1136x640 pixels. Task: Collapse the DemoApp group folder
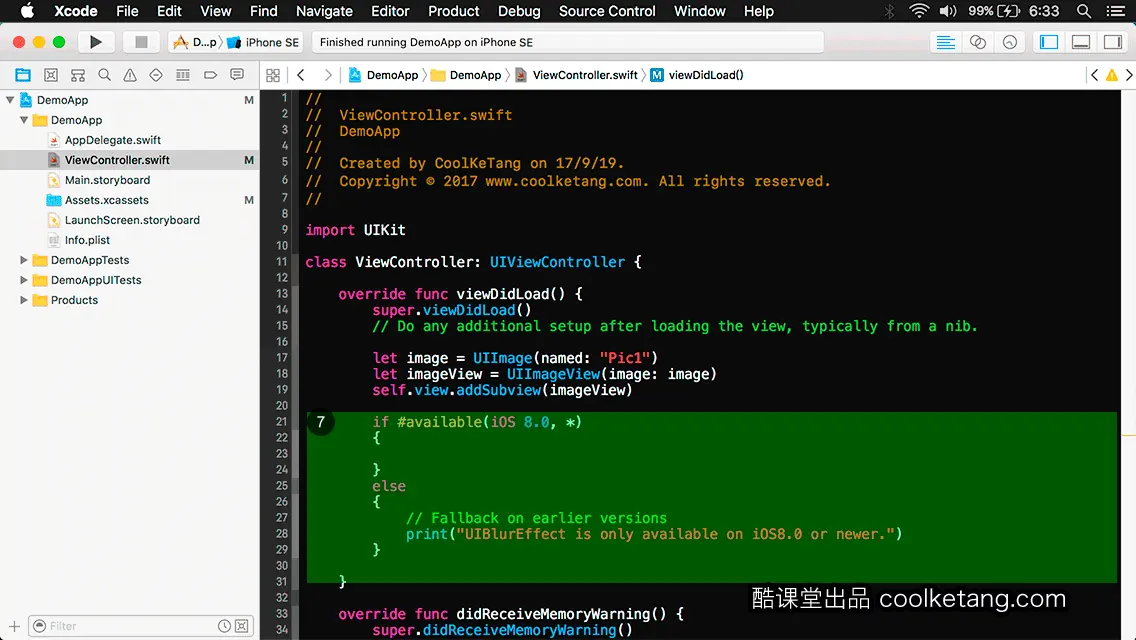[24, 120]
